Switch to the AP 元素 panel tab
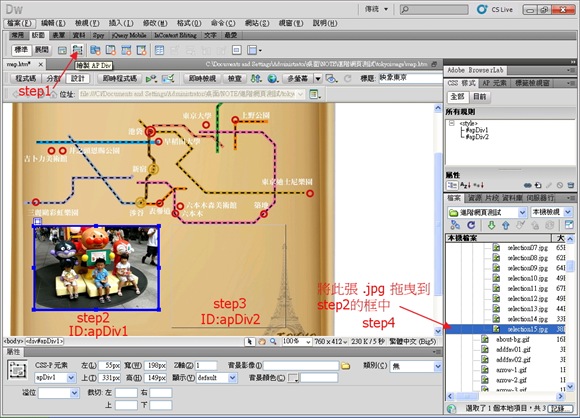Image resolution: width=580 pixels, height=418 pixels. [494, 83]
